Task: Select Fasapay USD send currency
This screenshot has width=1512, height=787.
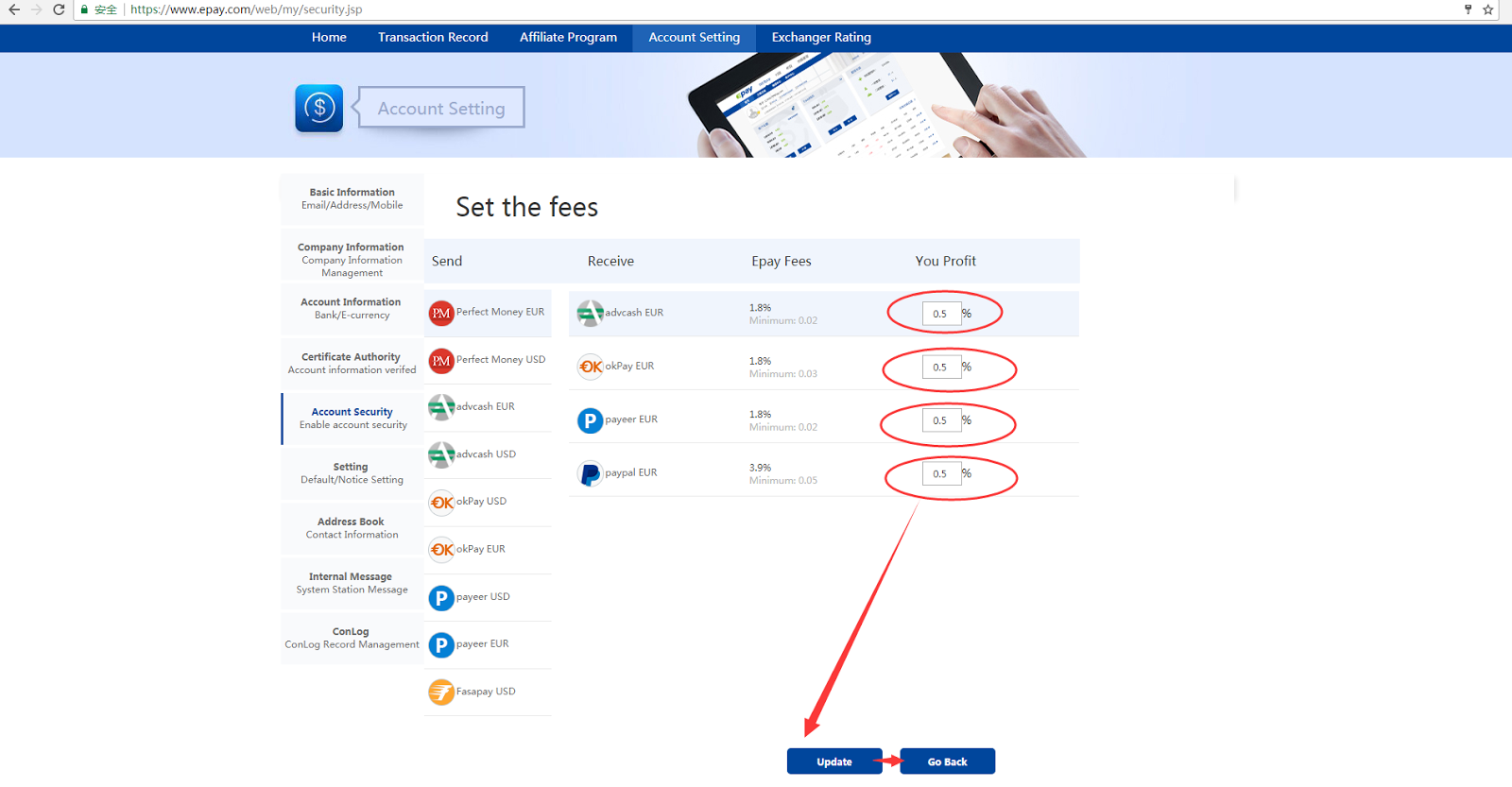Action: (488, 692)
